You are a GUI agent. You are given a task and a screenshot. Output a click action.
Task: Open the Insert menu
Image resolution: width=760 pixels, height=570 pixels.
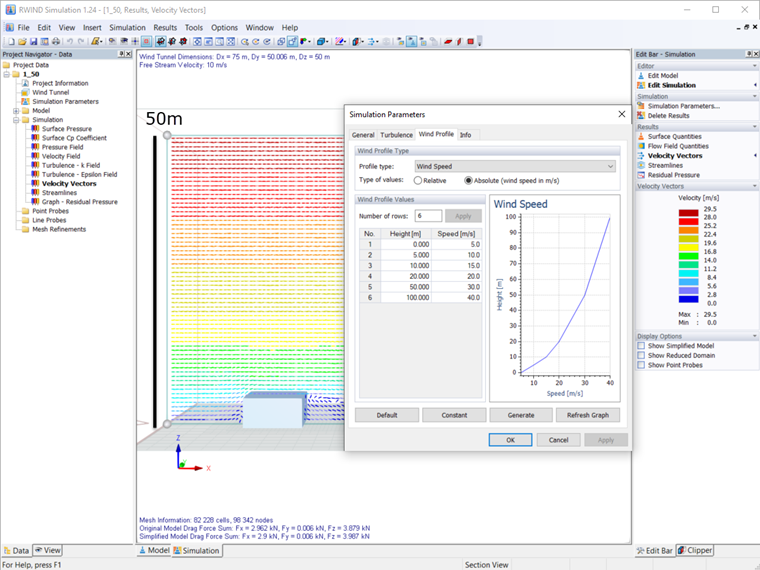[x=92, y=28]
